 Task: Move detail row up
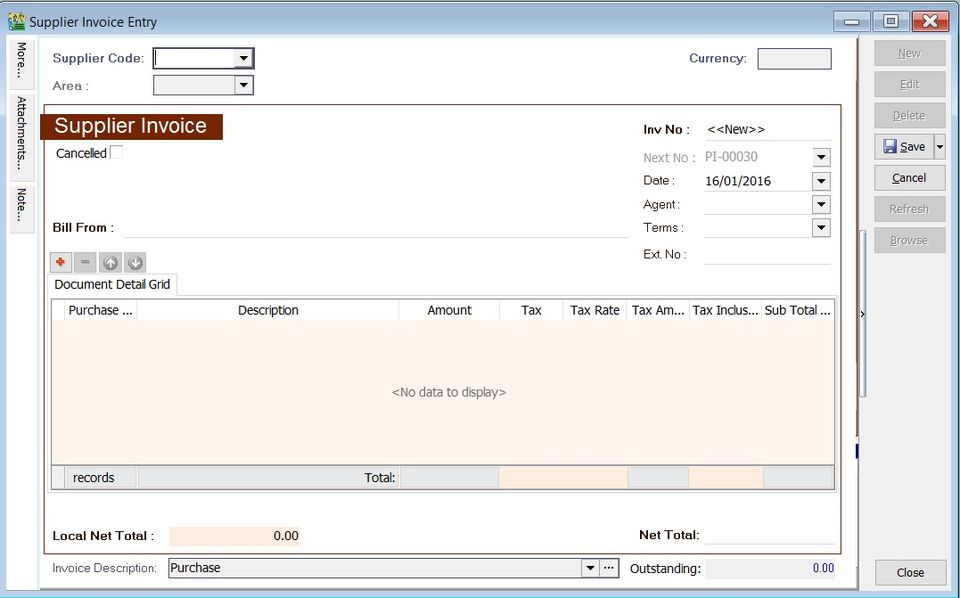110,262
